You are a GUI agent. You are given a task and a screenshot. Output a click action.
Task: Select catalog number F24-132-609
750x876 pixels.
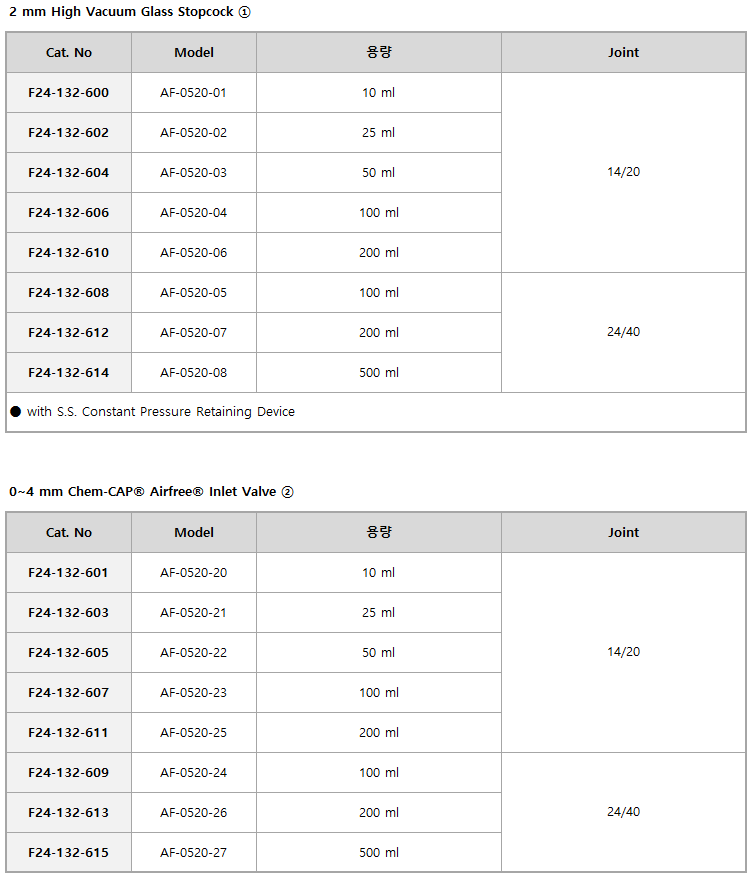point(69,773)
